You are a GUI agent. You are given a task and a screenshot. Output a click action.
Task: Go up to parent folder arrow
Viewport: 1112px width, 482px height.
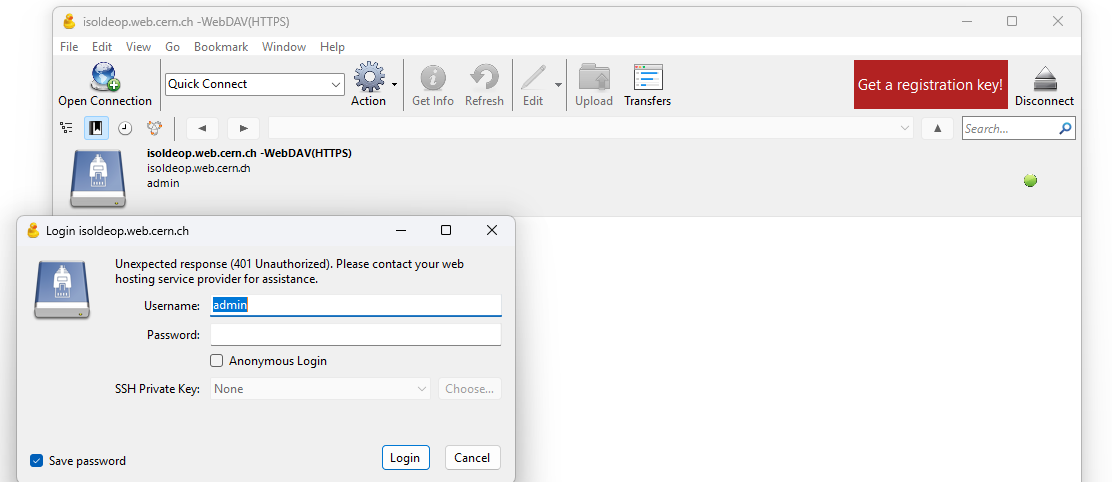click(937, 128)
